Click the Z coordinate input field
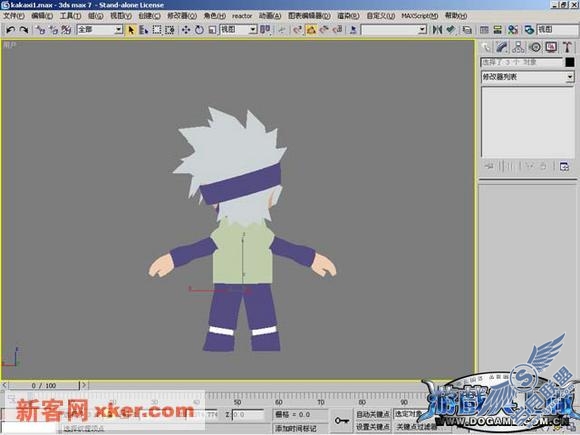Screen dimensions: 580x435 click(248, 415)
